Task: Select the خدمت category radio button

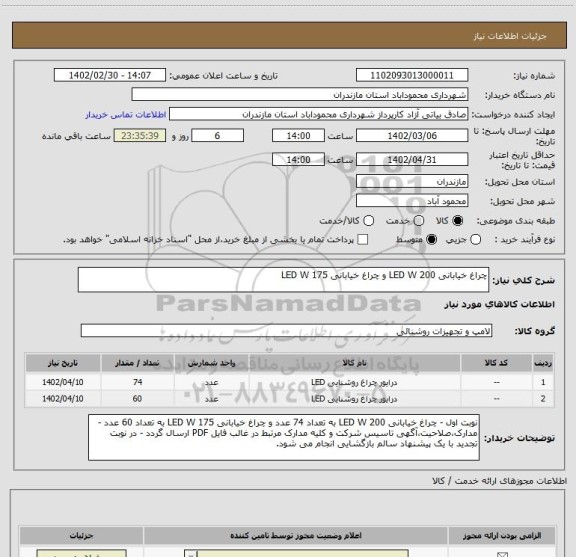Action: 419,221
